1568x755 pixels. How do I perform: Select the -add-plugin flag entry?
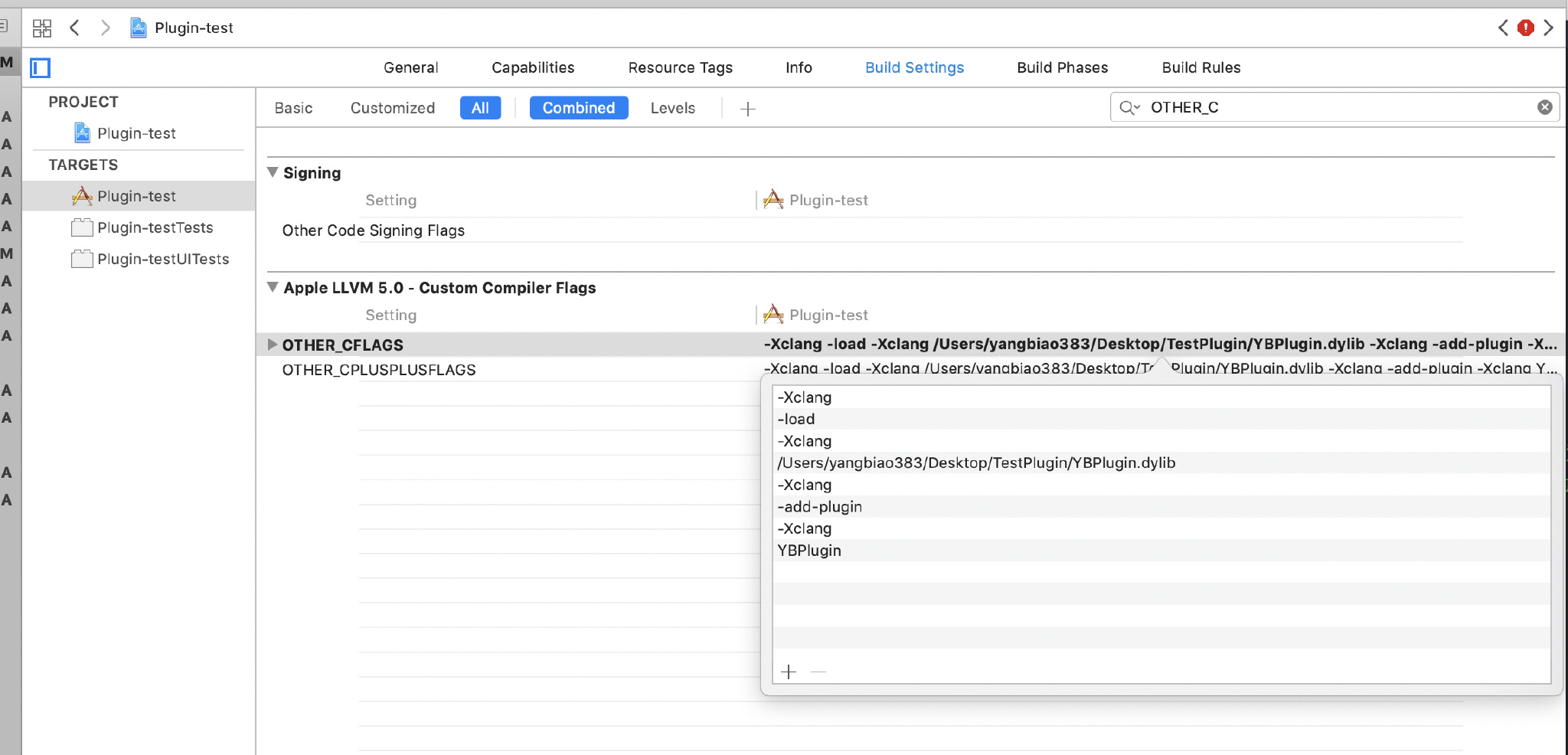coord(819,507)
